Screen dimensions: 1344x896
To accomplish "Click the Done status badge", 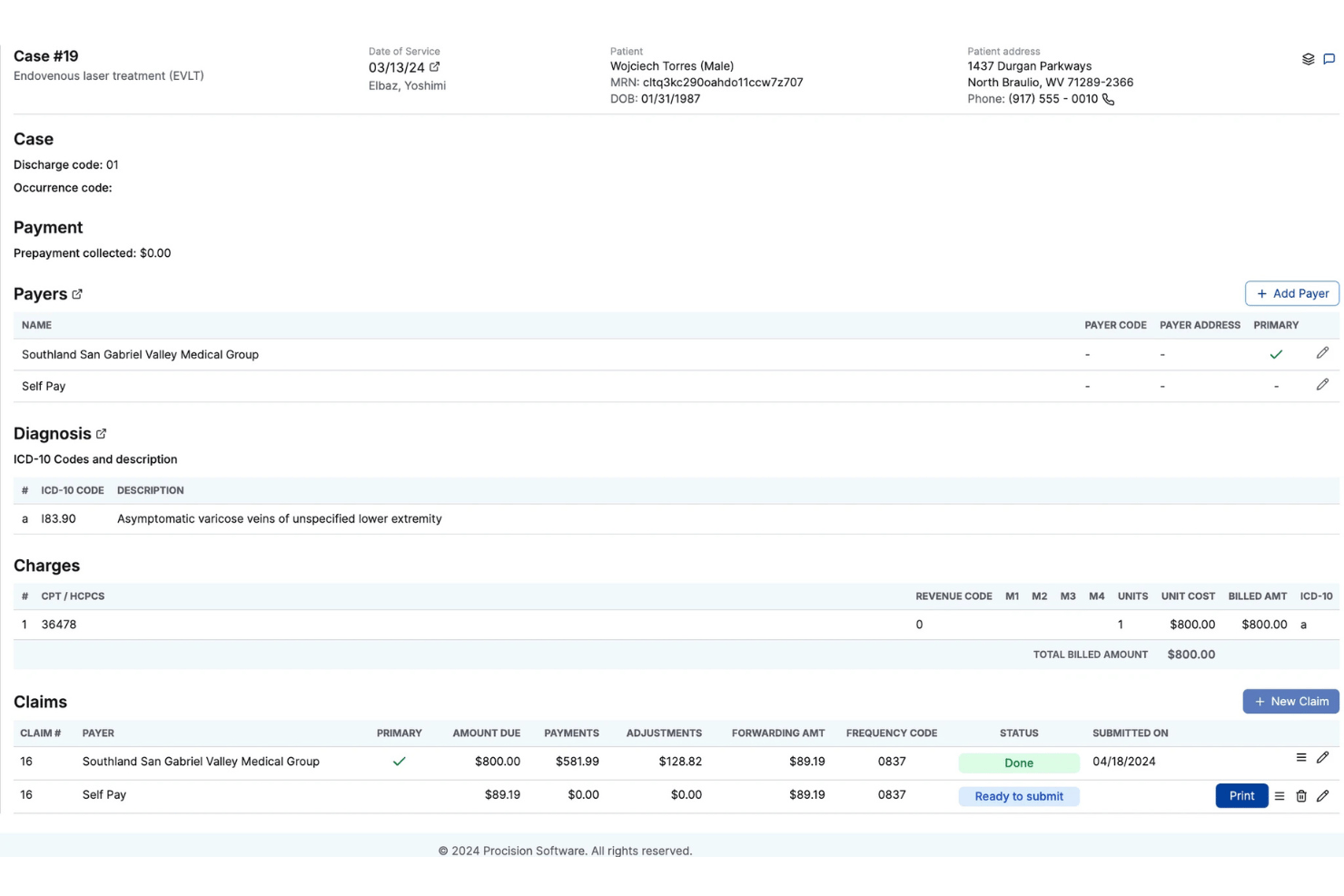I will (1019, 763).
